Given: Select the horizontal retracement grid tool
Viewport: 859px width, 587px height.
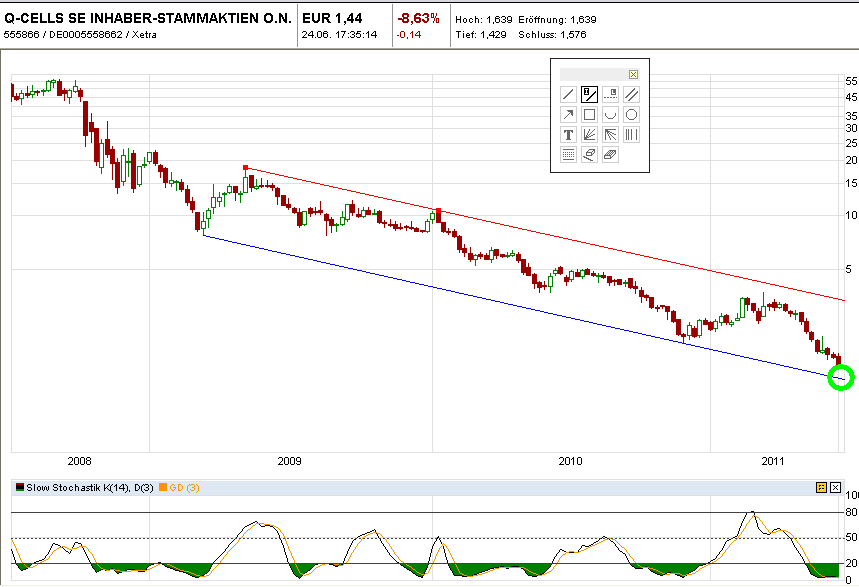Looking at the screenshot, I should pos(568,155).
